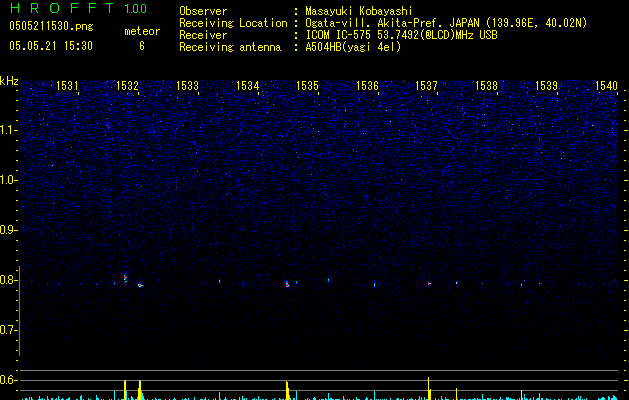
Task: Click the 1533 time axis marker
Action: coord(187,85)
